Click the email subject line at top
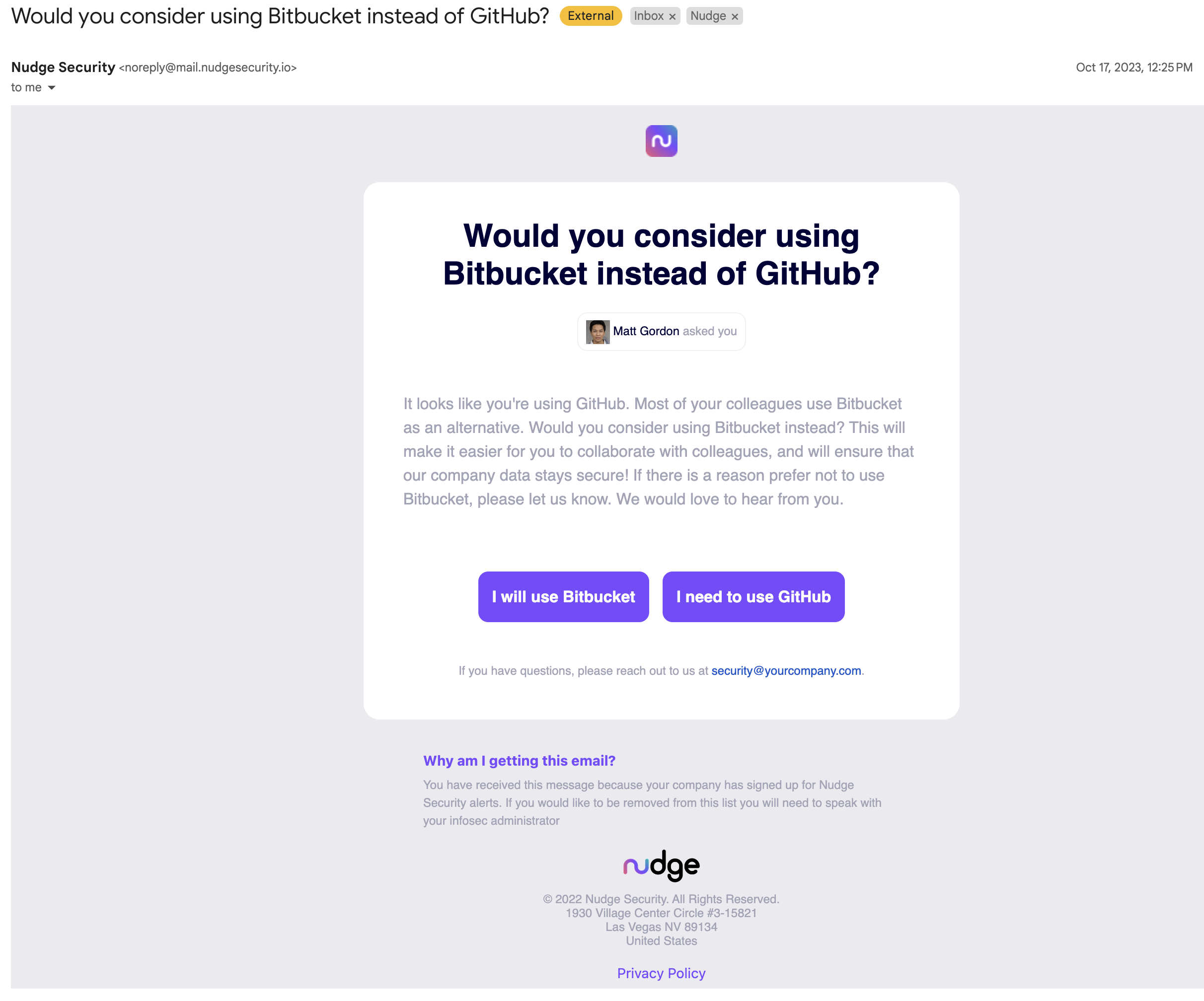The height and width of the screenshot is (1001, 1204). (x=280, y=16)
